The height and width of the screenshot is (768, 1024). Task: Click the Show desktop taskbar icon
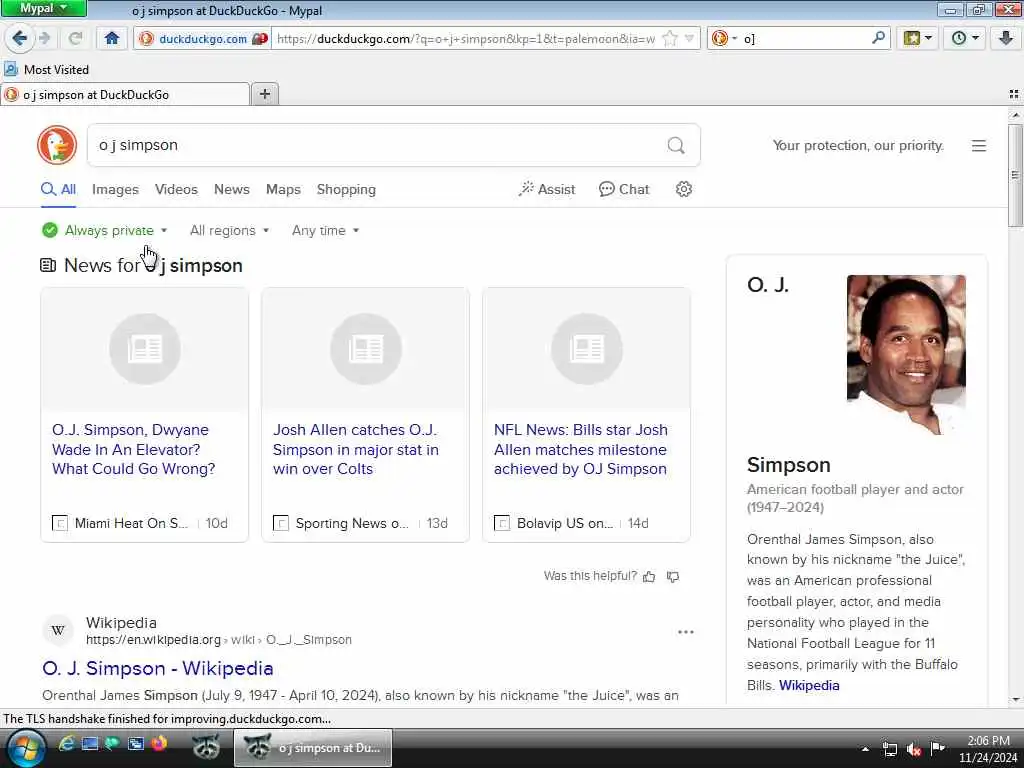[x=89, y=743]
